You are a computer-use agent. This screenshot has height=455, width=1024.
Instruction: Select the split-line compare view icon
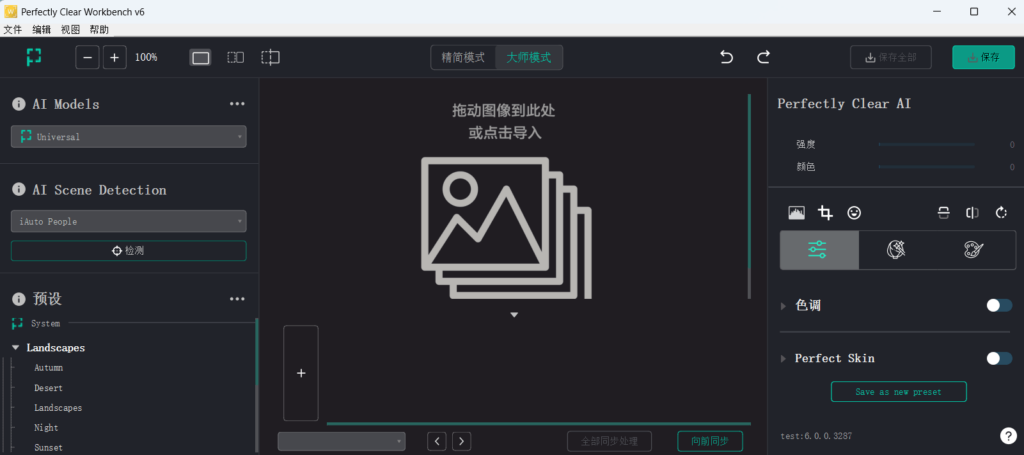[x=270, y=57]
